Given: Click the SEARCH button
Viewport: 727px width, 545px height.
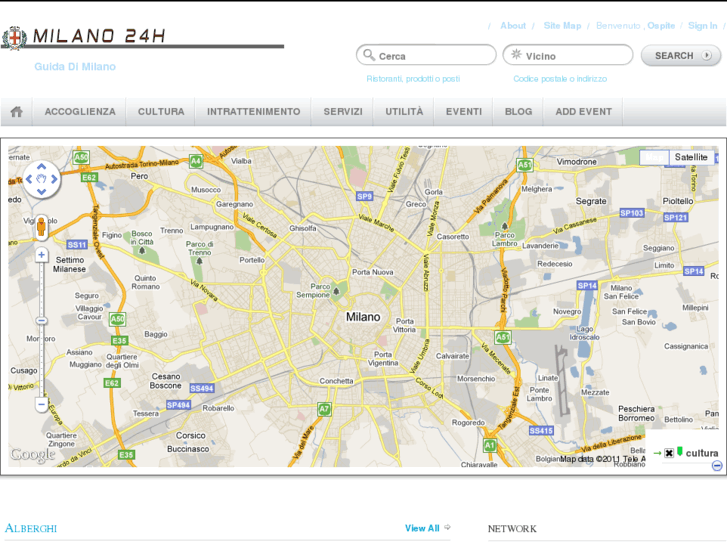Looking at the screenshot, I should [681, 56].
